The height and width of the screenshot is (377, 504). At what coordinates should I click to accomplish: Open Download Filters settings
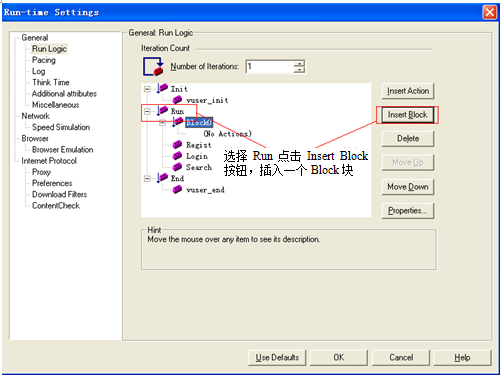click(x=59, y=194)
